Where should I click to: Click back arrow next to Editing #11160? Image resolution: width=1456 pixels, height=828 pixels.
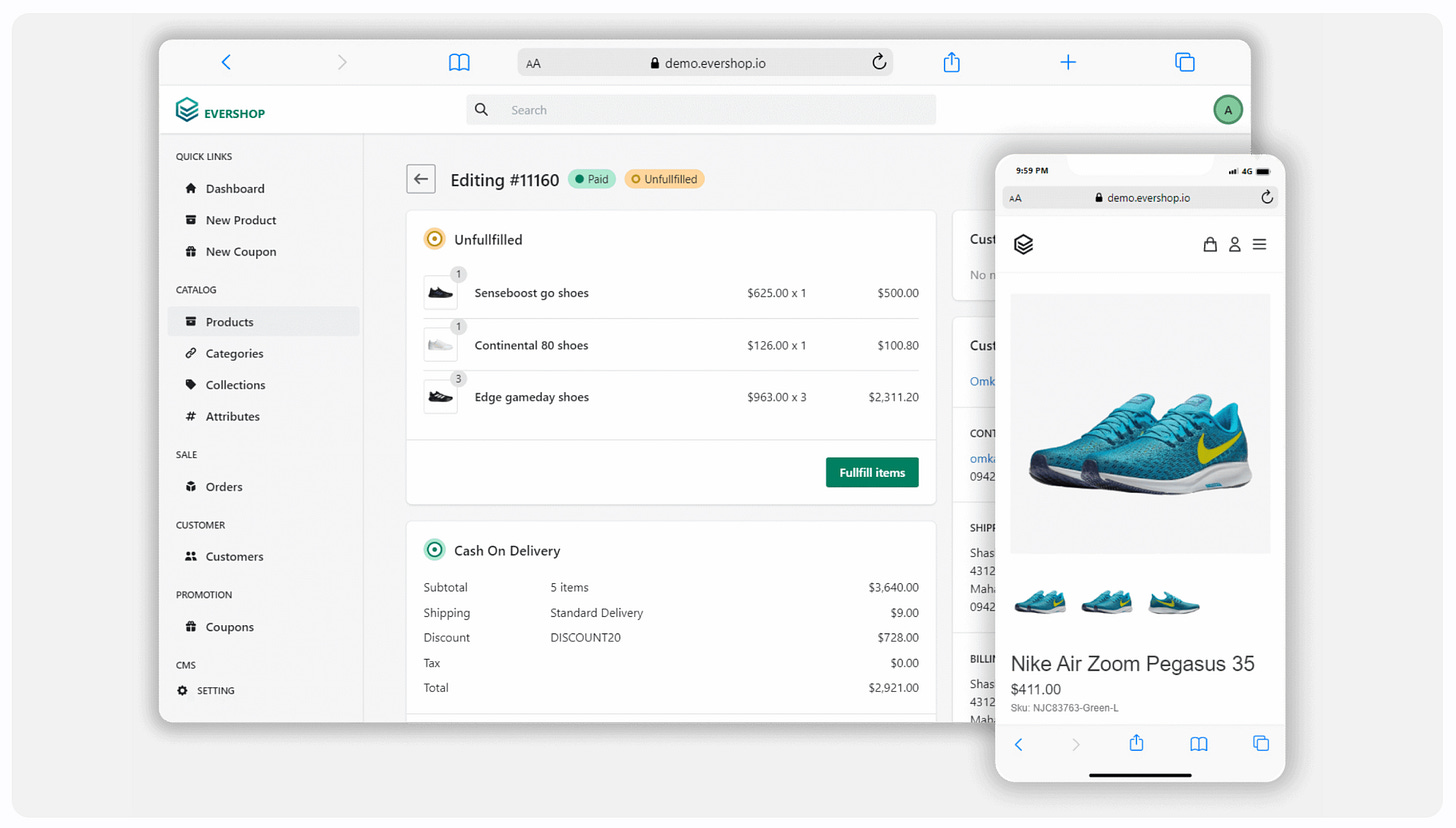point(421,179)
